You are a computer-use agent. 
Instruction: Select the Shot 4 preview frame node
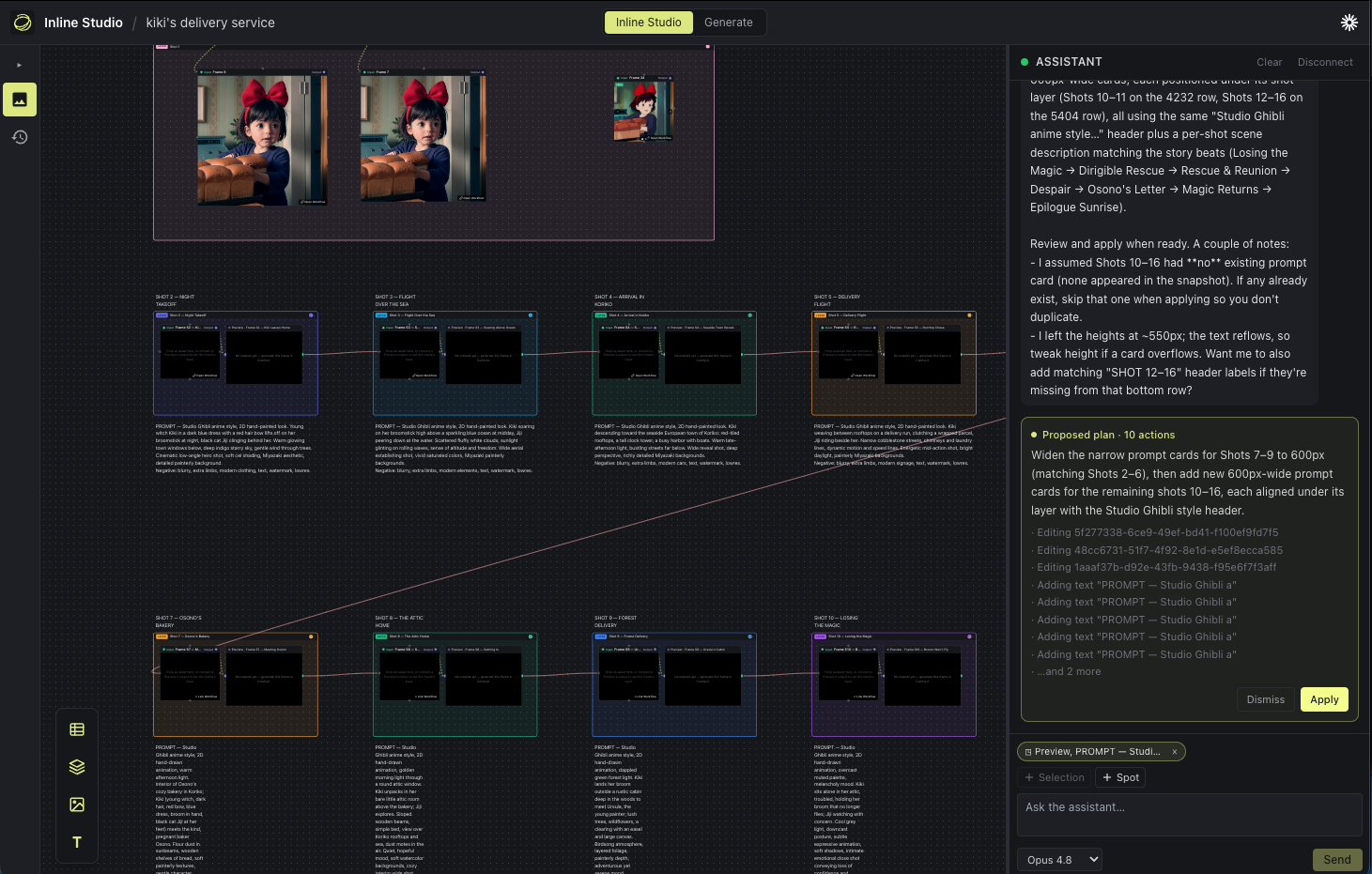702,355
